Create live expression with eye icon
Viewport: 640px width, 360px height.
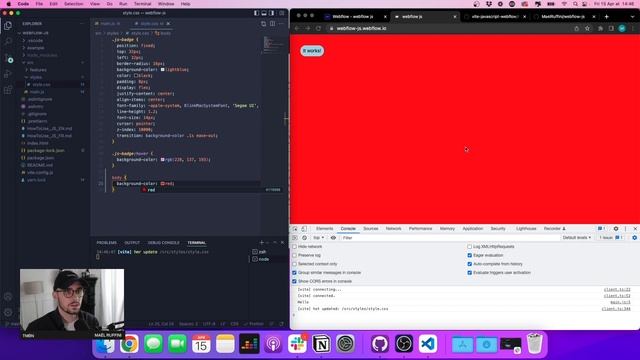[x=333, y=238]
